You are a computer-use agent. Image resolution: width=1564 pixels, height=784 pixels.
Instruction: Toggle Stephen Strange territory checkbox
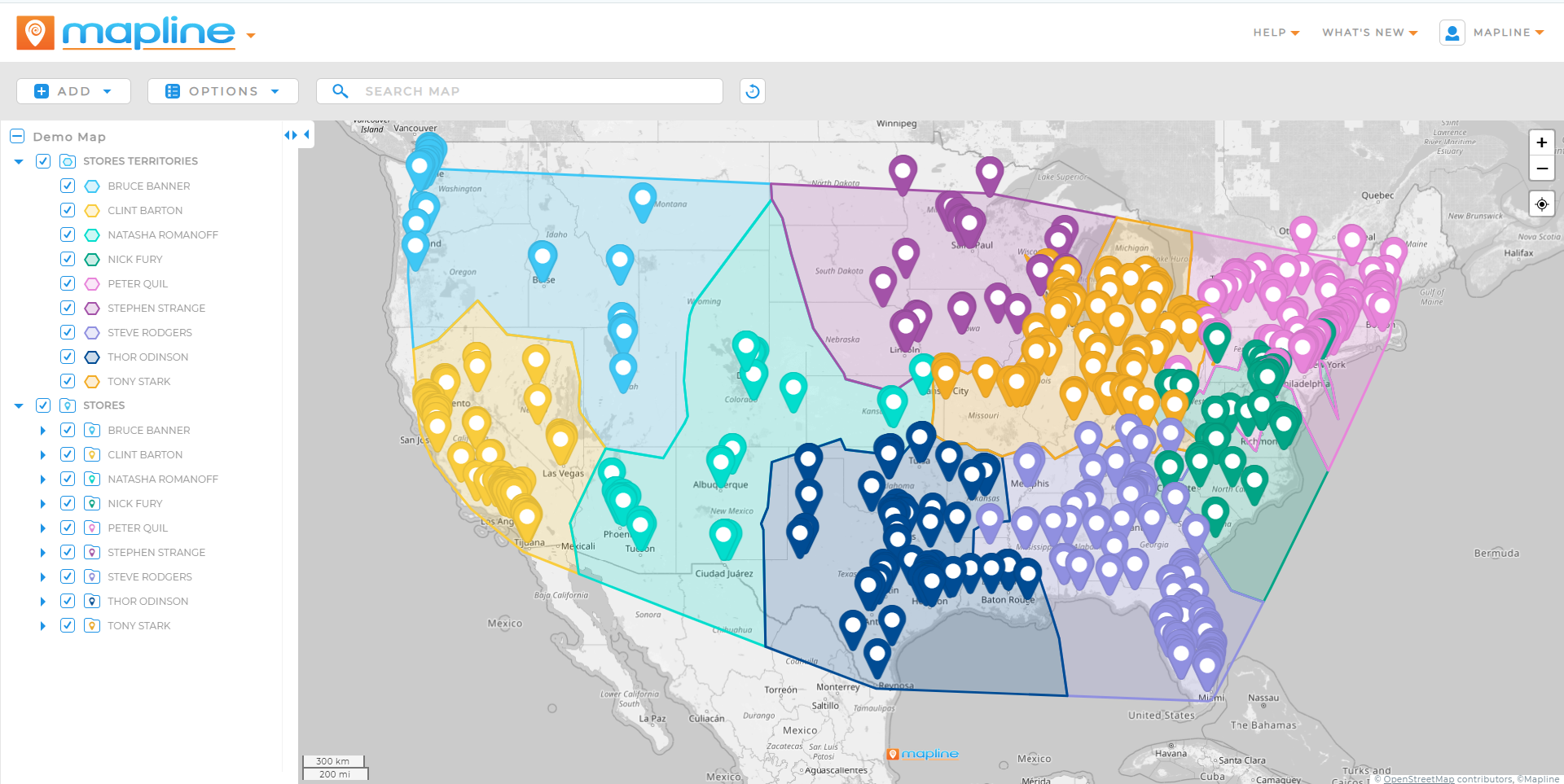pyautogui.click(x=68, y=308)
